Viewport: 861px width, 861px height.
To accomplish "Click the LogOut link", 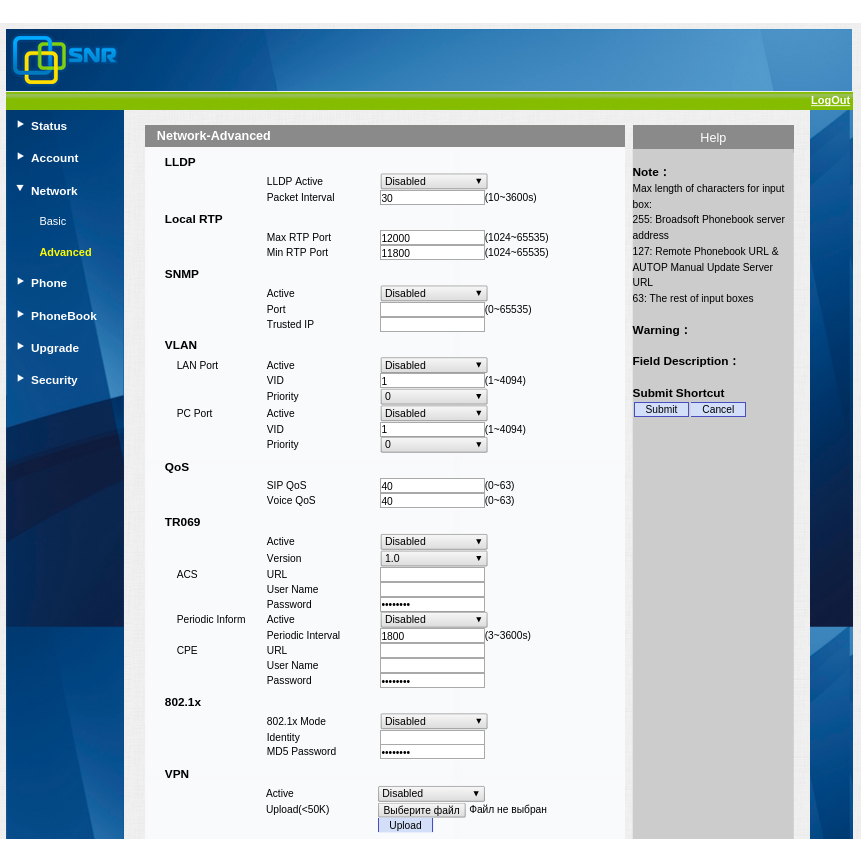I will coord(830,100).
